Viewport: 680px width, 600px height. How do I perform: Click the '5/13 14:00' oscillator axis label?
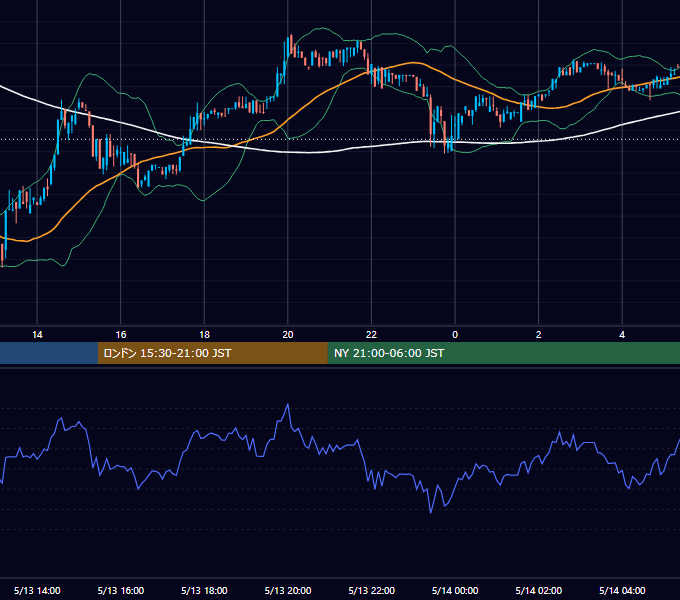37,590
